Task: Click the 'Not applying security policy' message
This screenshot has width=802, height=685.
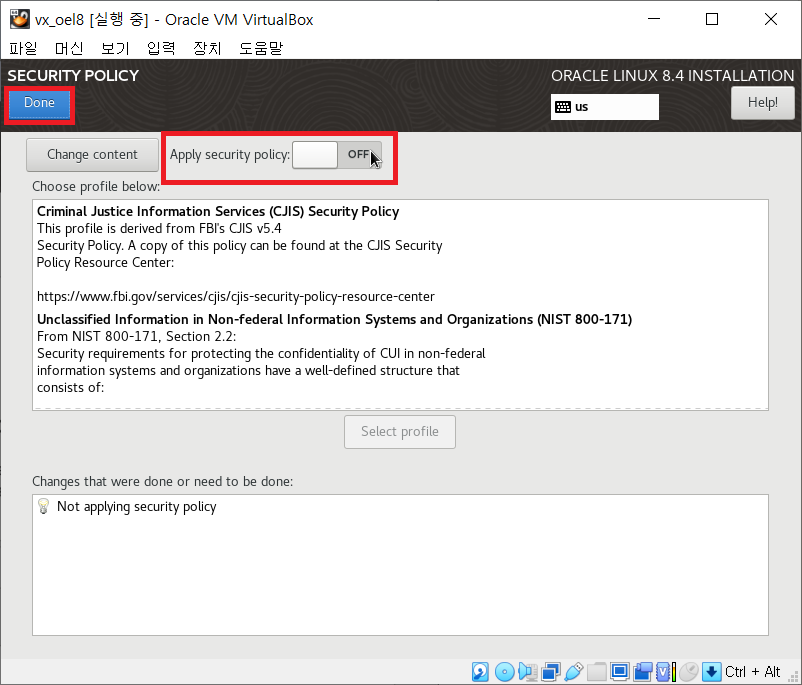Action: (x=137, y=506)
